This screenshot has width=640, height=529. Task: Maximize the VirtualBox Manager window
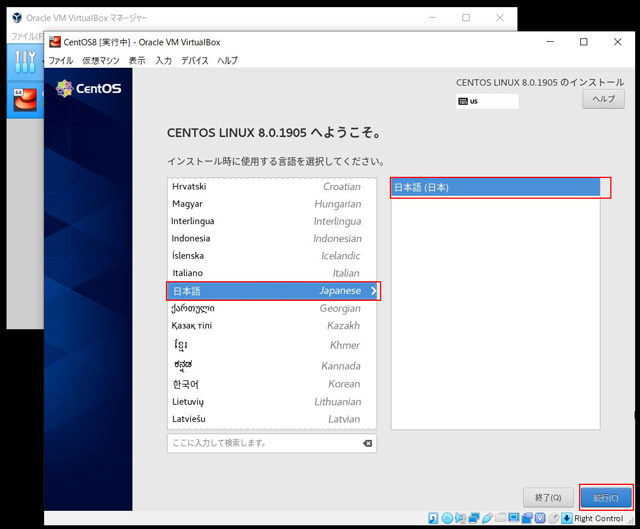coord(466,18)
